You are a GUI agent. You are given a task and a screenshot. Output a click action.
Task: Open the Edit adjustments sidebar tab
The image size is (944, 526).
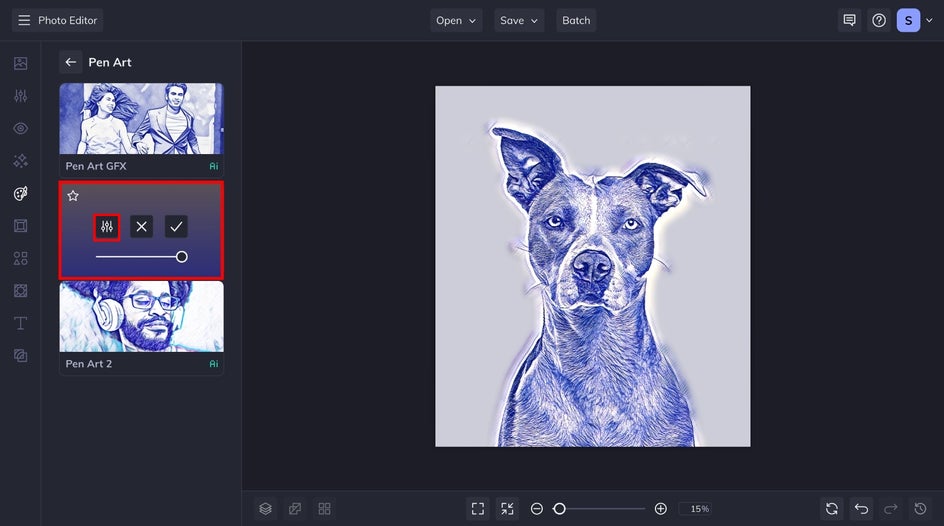(20, 96)
